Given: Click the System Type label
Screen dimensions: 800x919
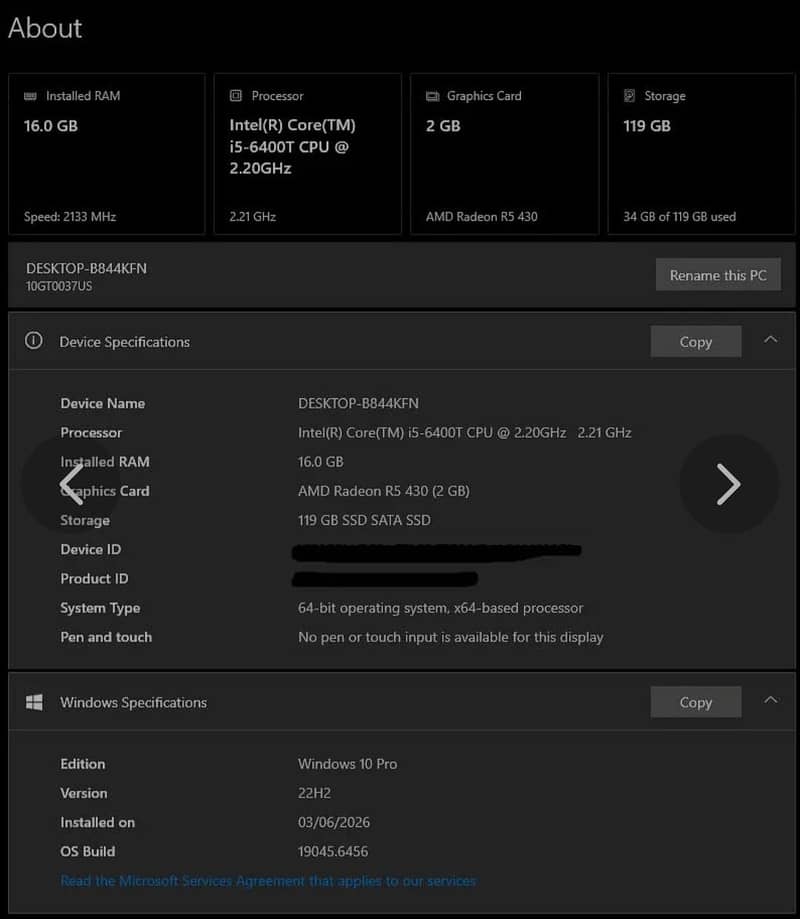Looking at the screenshot, I should [x=100, y=608].
